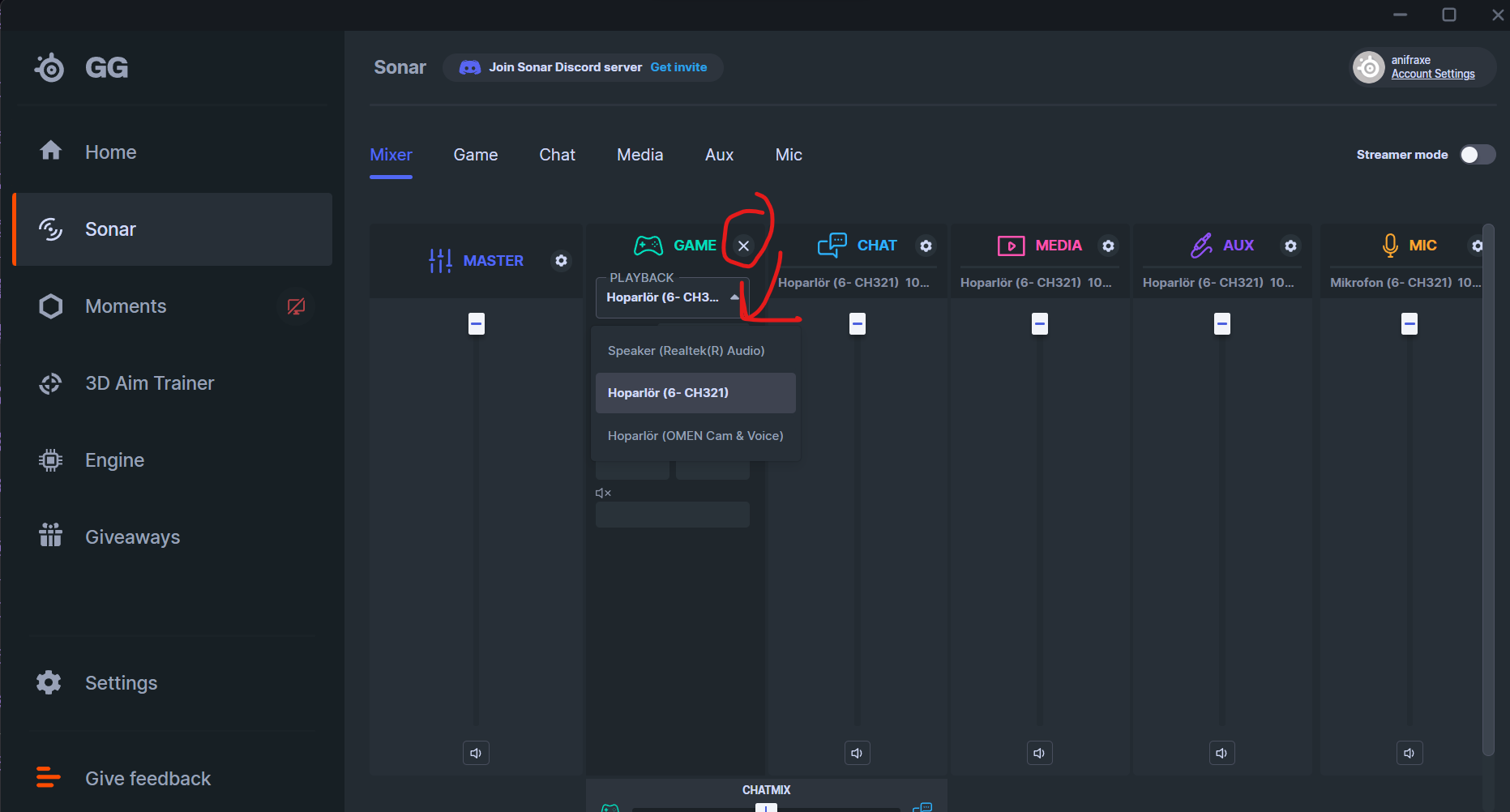1510x812 pixels.
Task: Open the Chat channel device selector
Action: 854,283
